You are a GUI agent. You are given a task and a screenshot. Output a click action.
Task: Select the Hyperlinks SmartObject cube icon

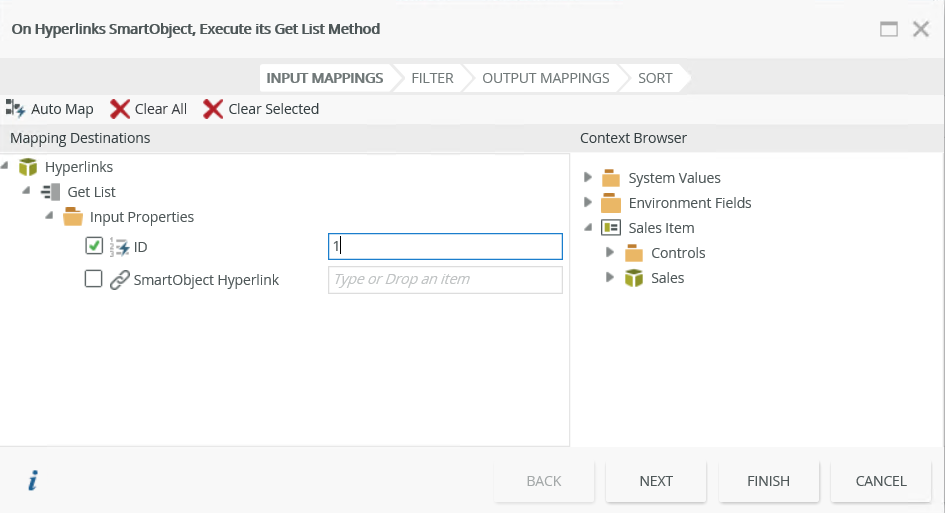[x=28, y=167]
